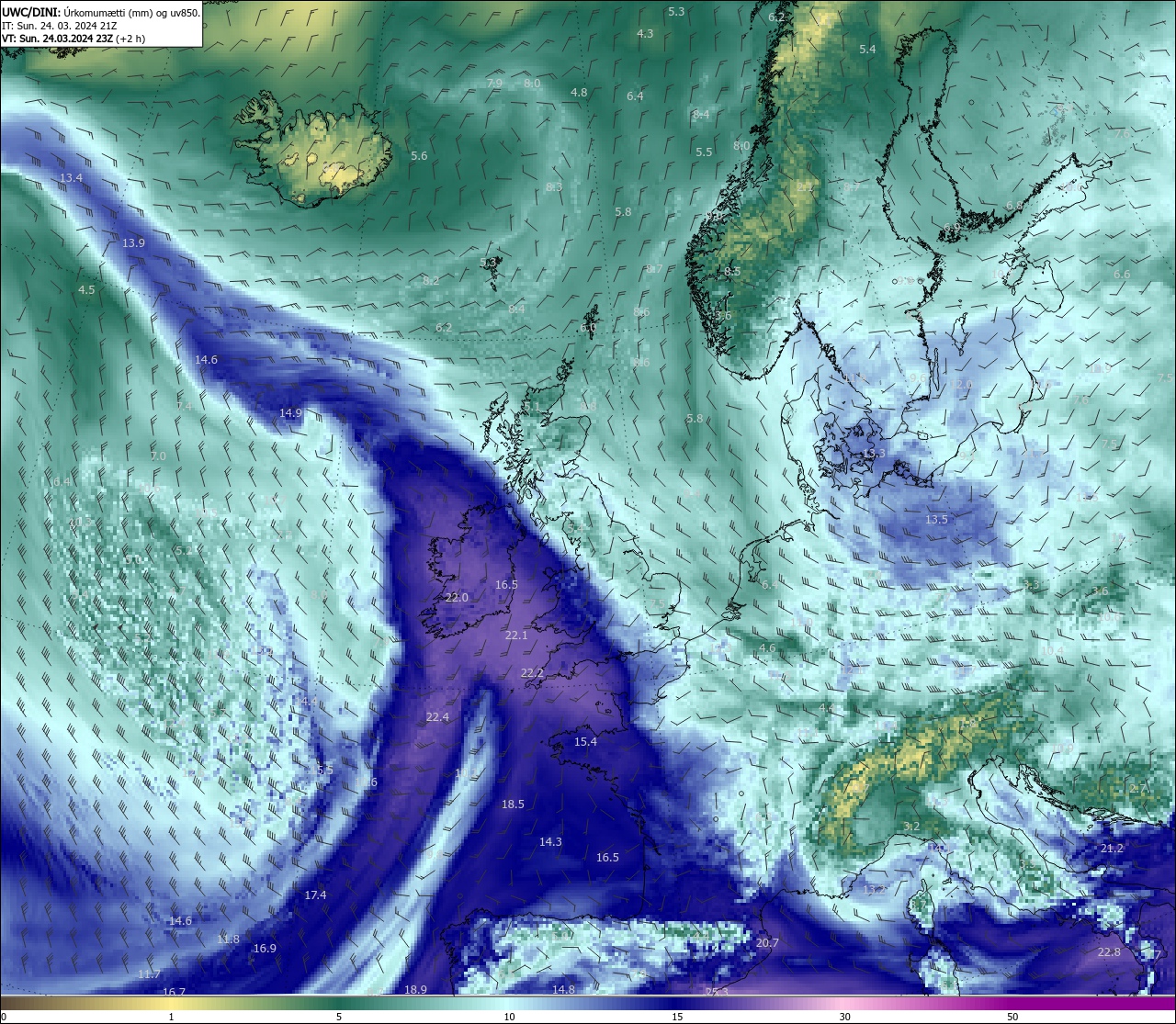Click the IT: Sun. 24. 03. 2024 21Z line
The height and width of the screenshot is (1024, 1176).
[59, 26]
